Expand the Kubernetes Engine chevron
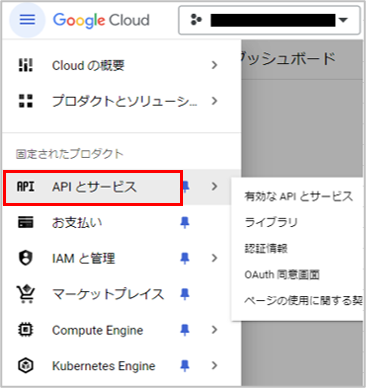 [x=214, y=366]
